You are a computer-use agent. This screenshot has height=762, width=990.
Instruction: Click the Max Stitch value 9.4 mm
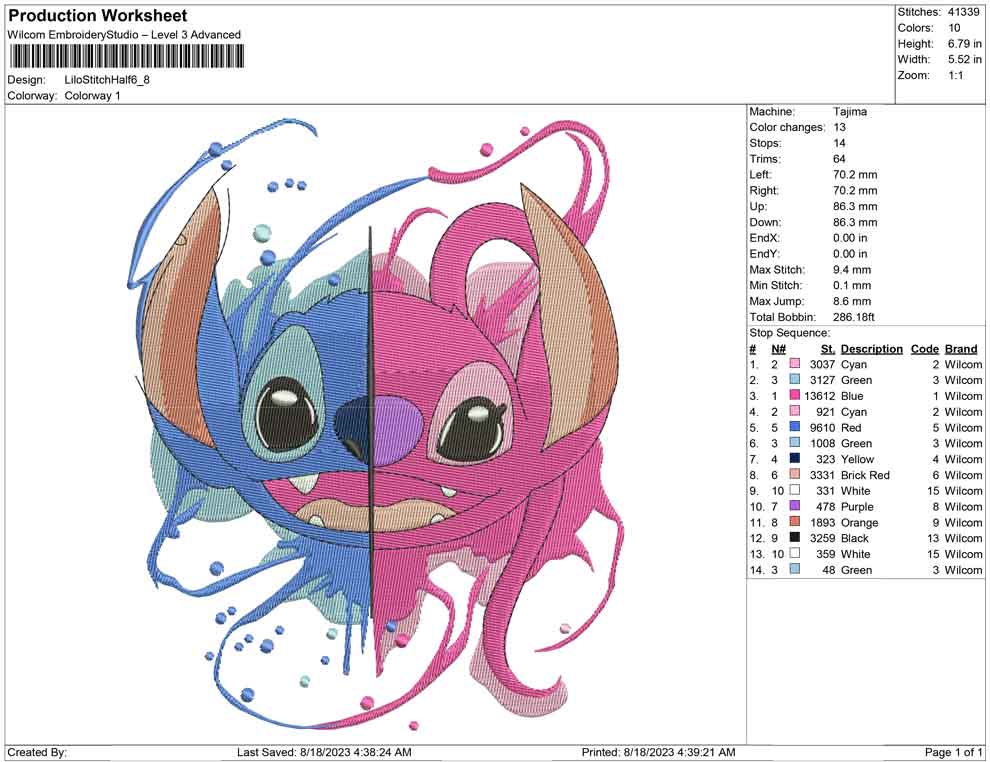point(852,270)
